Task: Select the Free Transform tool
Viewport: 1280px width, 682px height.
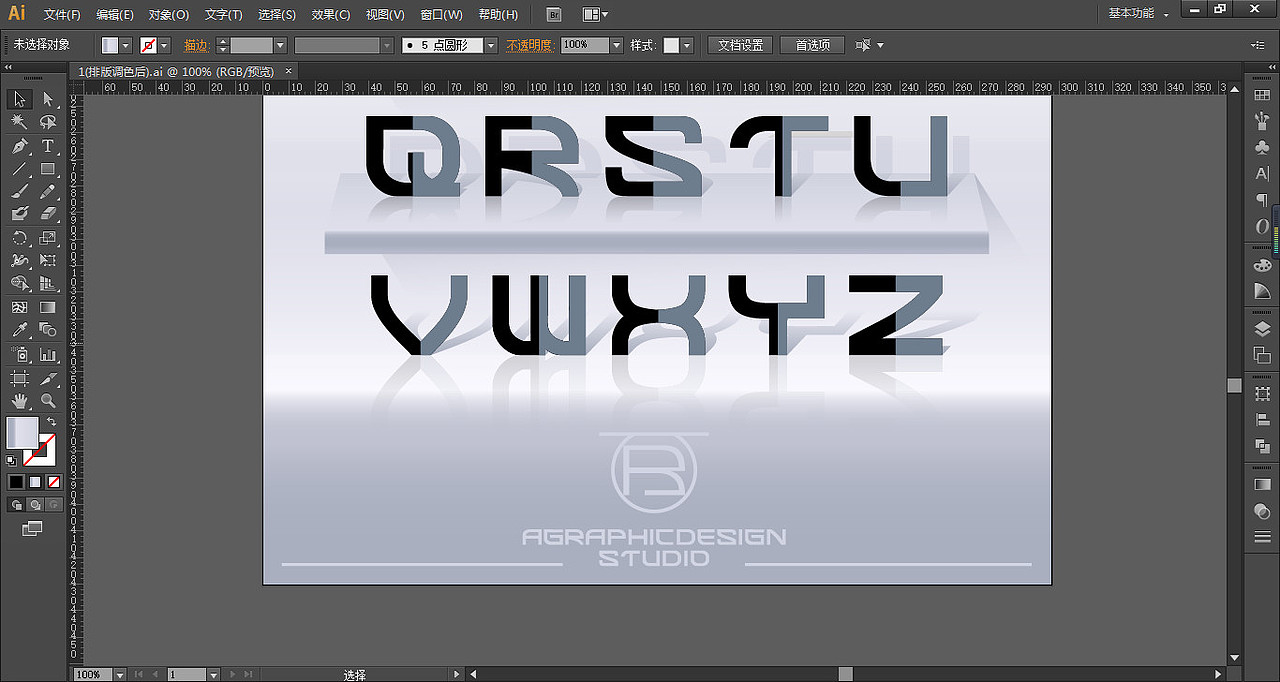Action: click(47, 260)
